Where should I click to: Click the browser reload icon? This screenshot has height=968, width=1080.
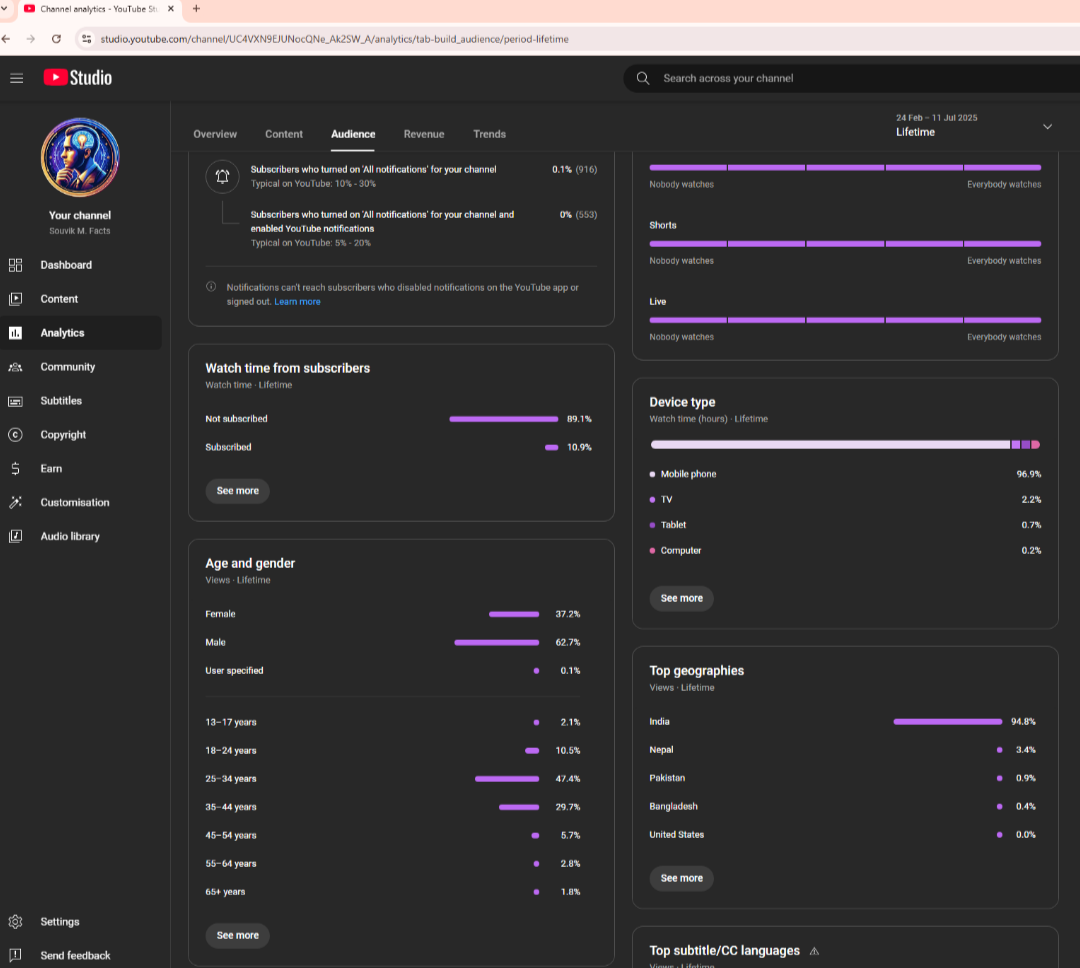click(56, 39)
